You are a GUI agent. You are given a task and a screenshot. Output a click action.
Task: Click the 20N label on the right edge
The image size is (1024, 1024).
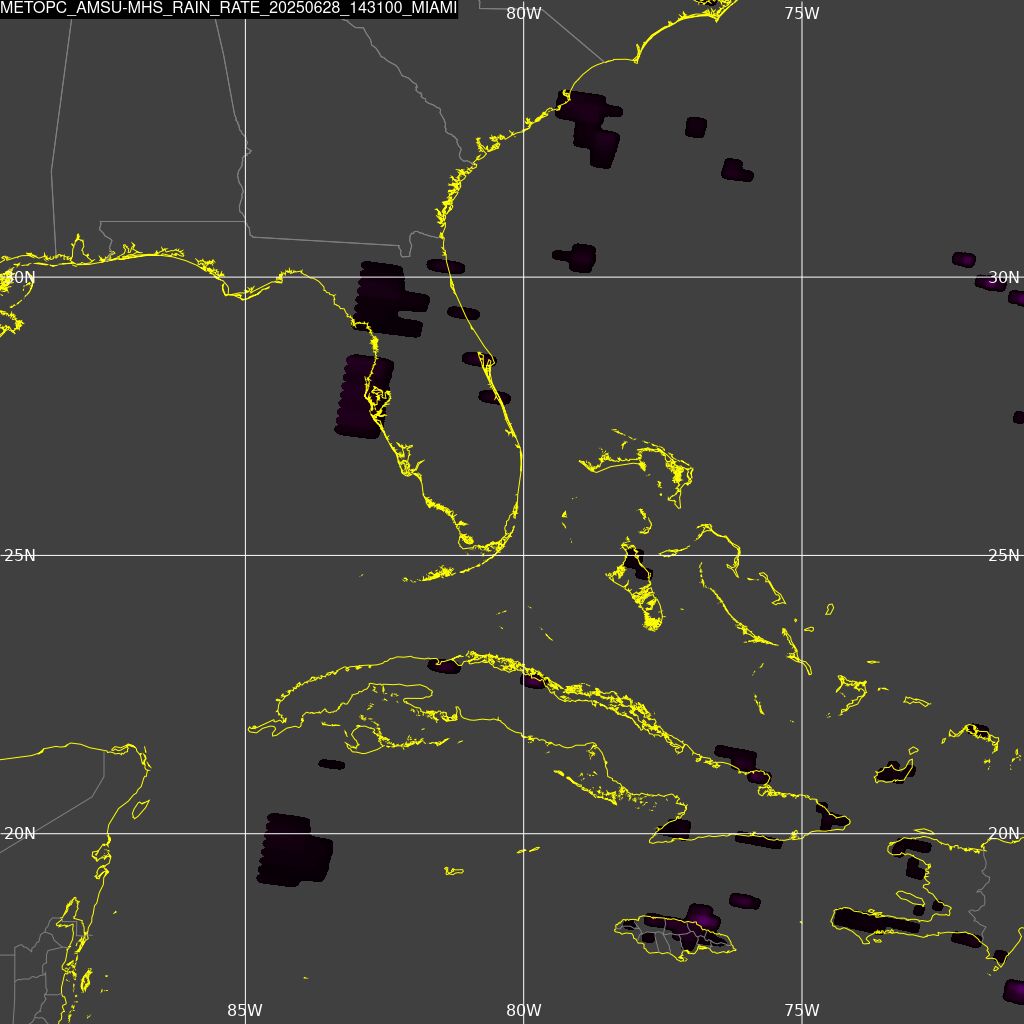[x=1004, y=834]
